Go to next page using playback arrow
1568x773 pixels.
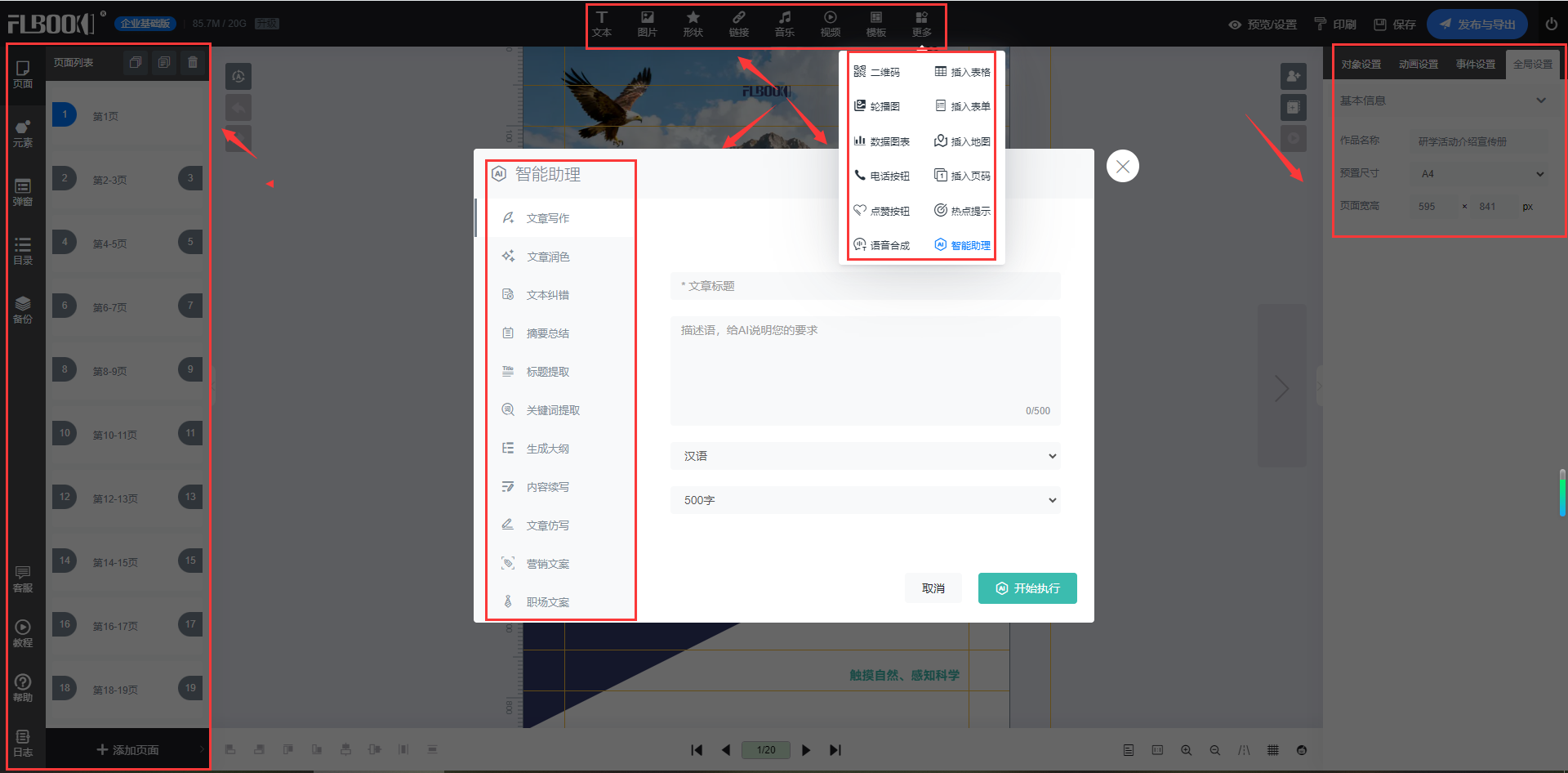coord(806,750)
